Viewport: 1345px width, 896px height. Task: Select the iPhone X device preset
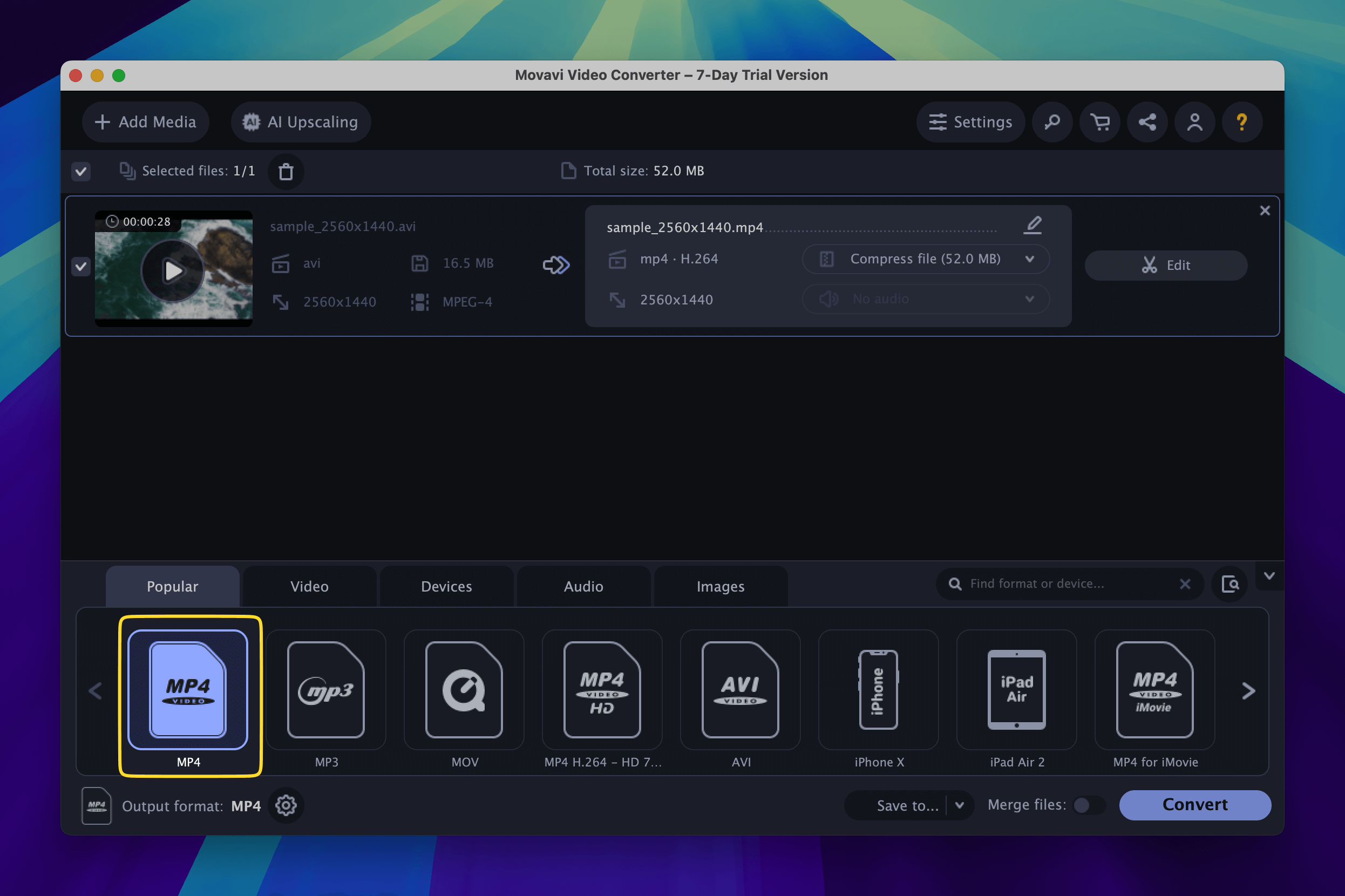[879, 690]
